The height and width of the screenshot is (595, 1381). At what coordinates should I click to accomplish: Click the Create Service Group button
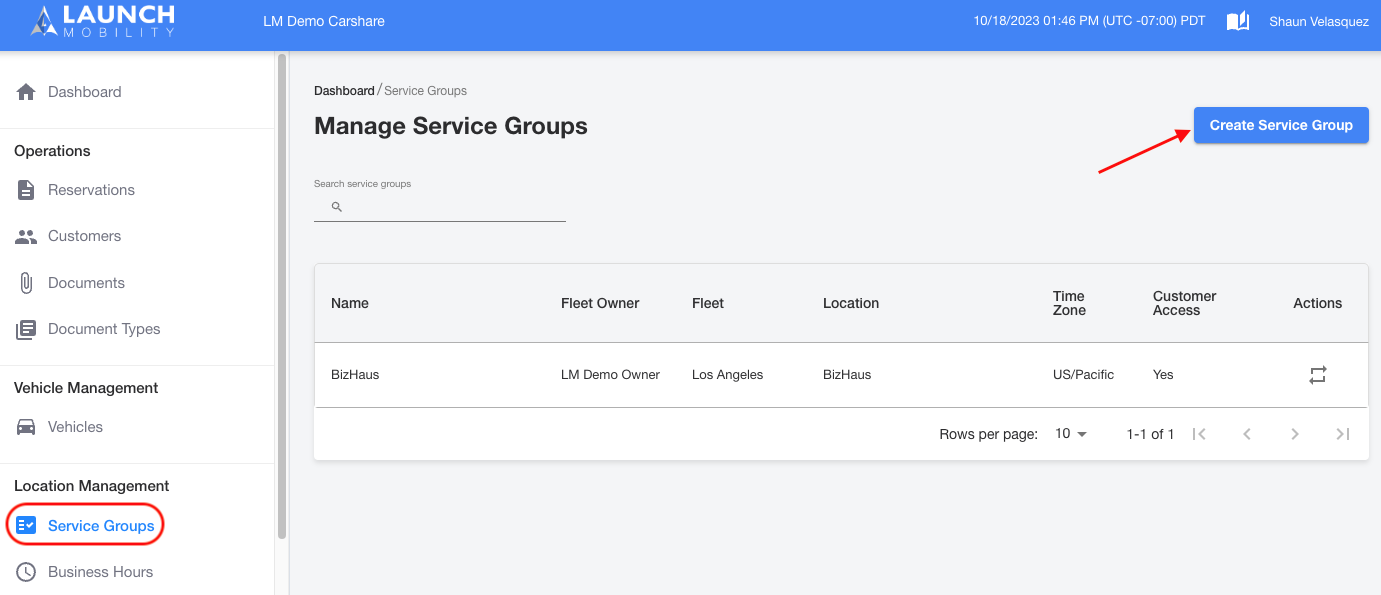pyautogui.click(x=1281, y=125)
